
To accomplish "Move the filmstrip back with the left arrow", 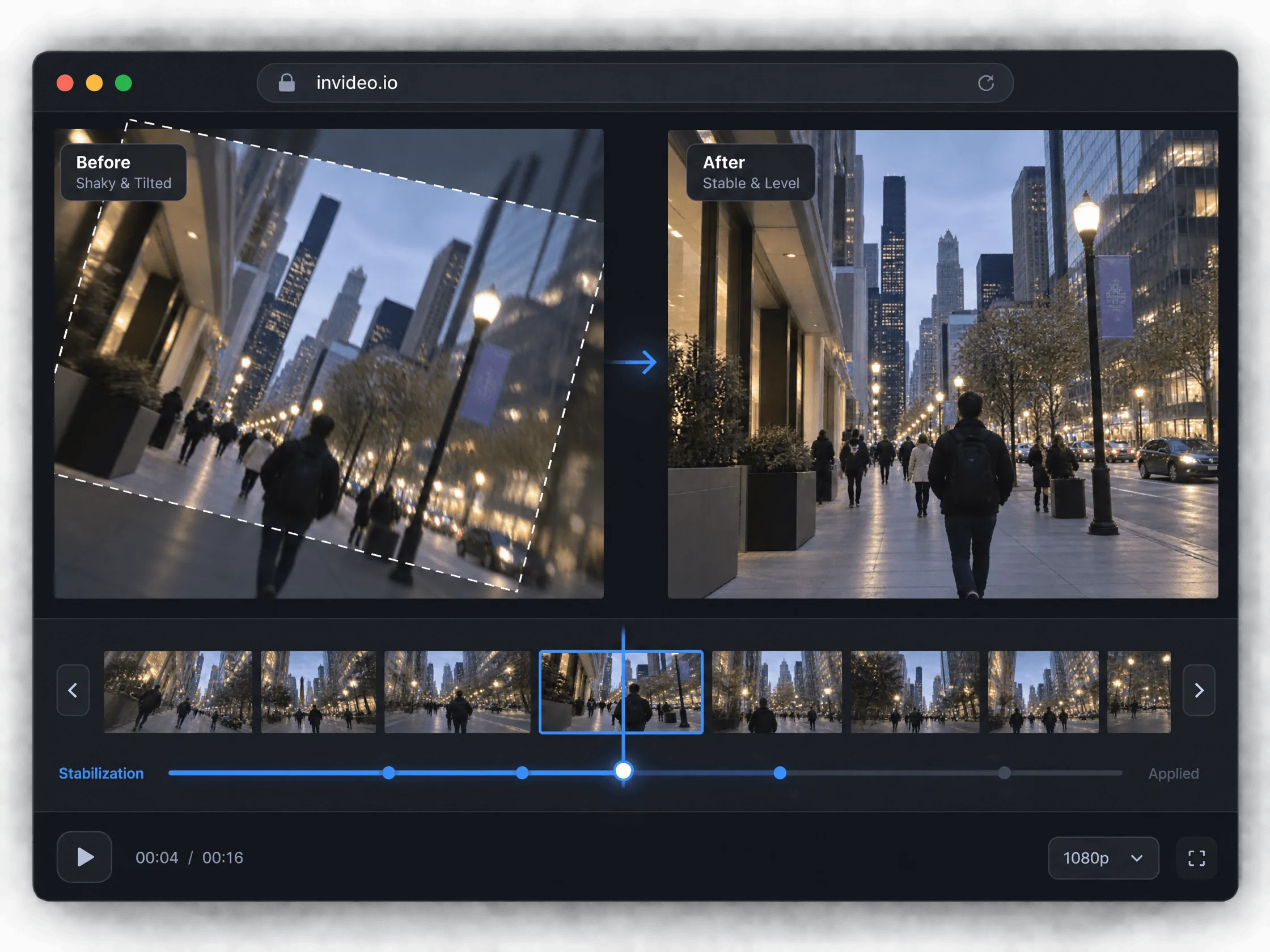I will (x=73, y=690).
